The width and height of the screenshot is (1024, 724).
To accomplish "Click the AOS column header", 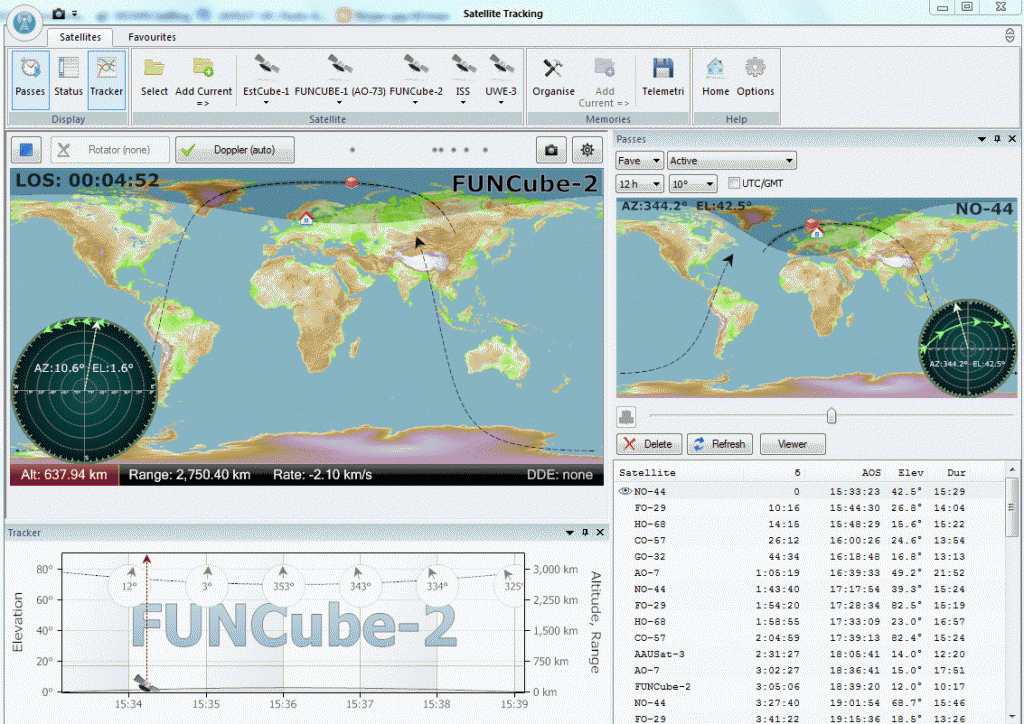I will coord(871,472).
